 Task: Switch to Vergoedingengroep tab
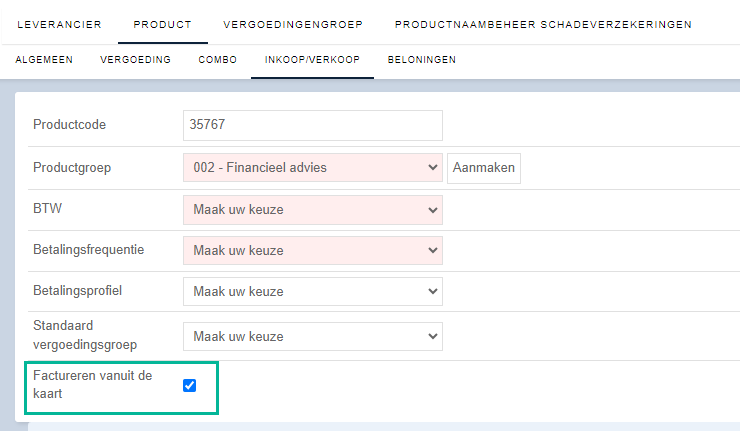pos(293,25)
